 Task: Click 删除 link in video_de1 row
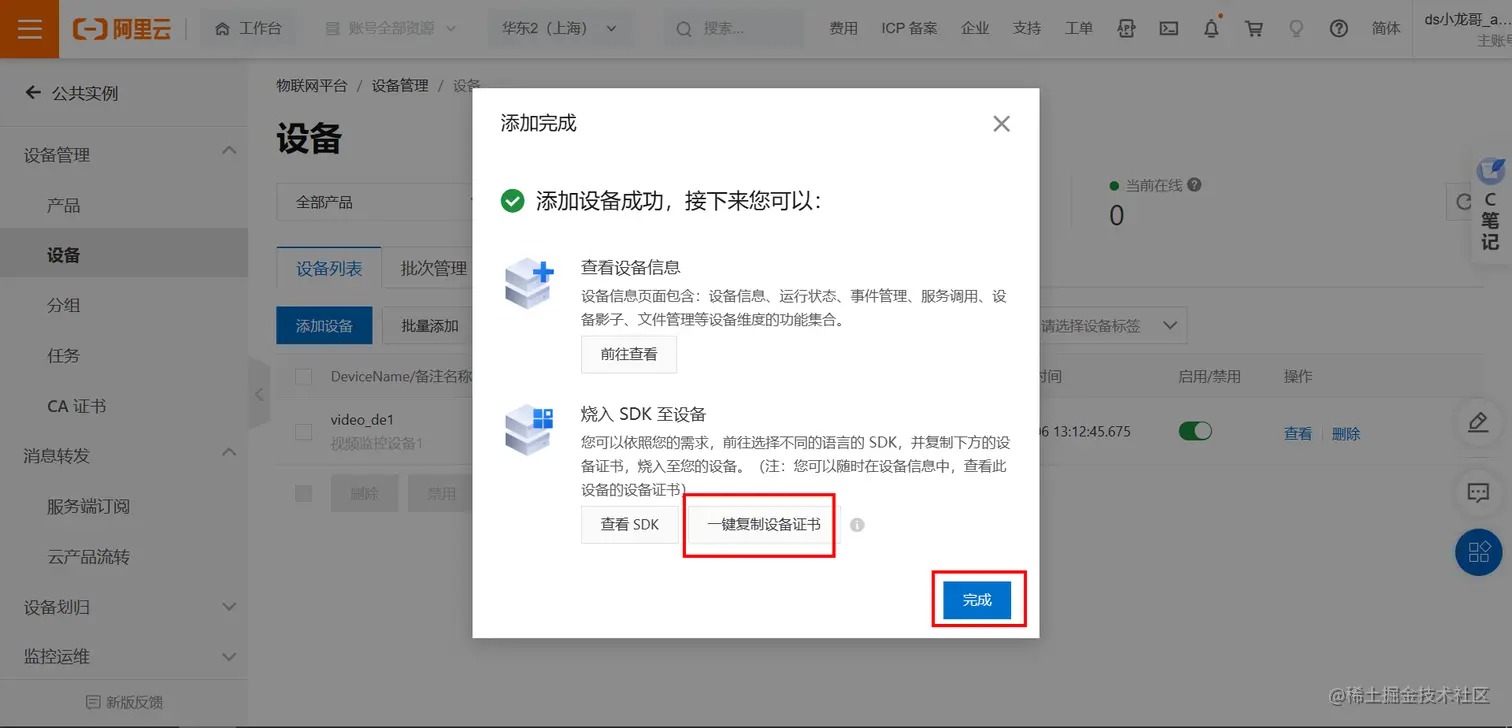[x=1346, y=433]
